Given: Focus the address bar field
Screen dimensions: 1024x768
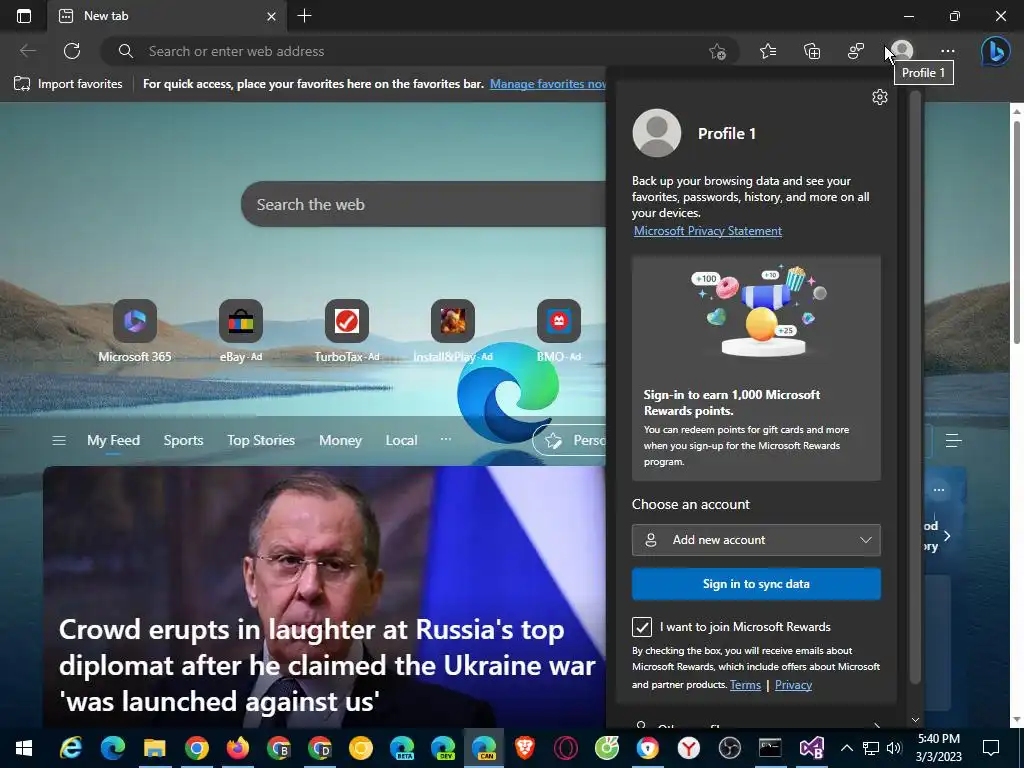Looking at the screenshot, I should [x=418, y=51].
